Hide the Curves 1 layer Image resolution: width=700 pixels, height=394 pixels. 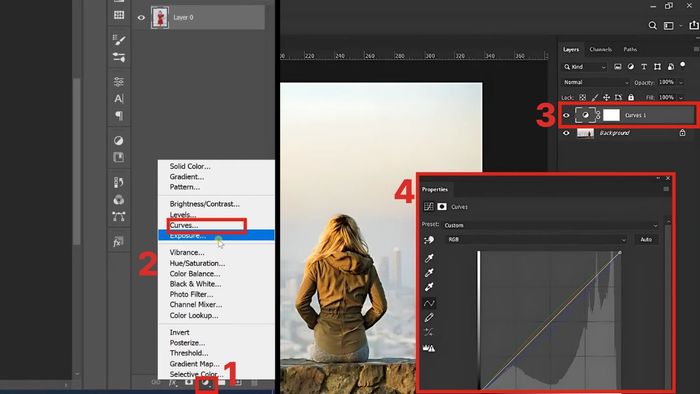click(566, 115)
